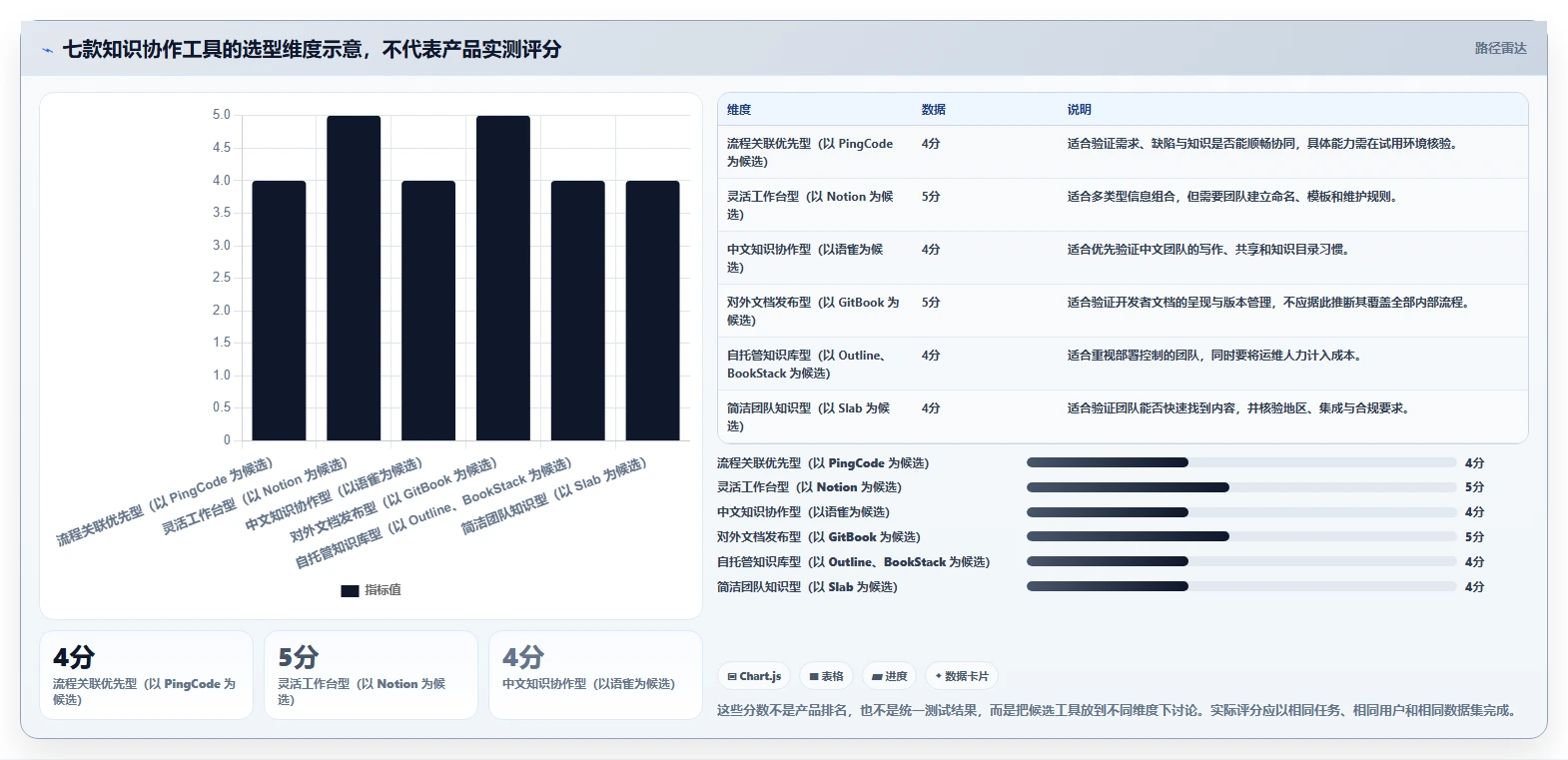Select the Notion row name cell in the table

click(x=811, y=205)
